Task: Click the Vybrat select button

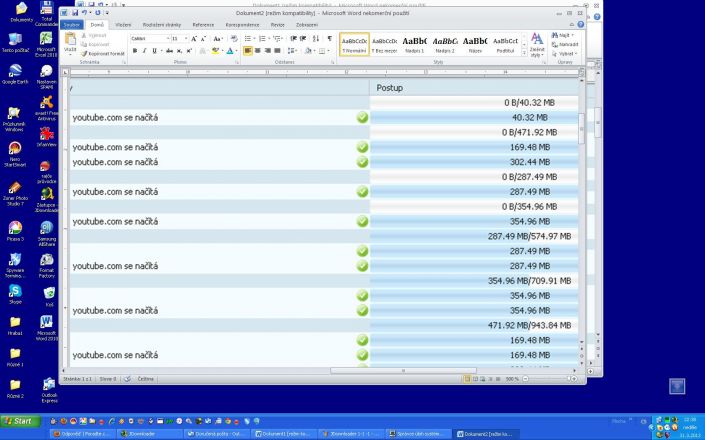Action: (x=564, y=53)
